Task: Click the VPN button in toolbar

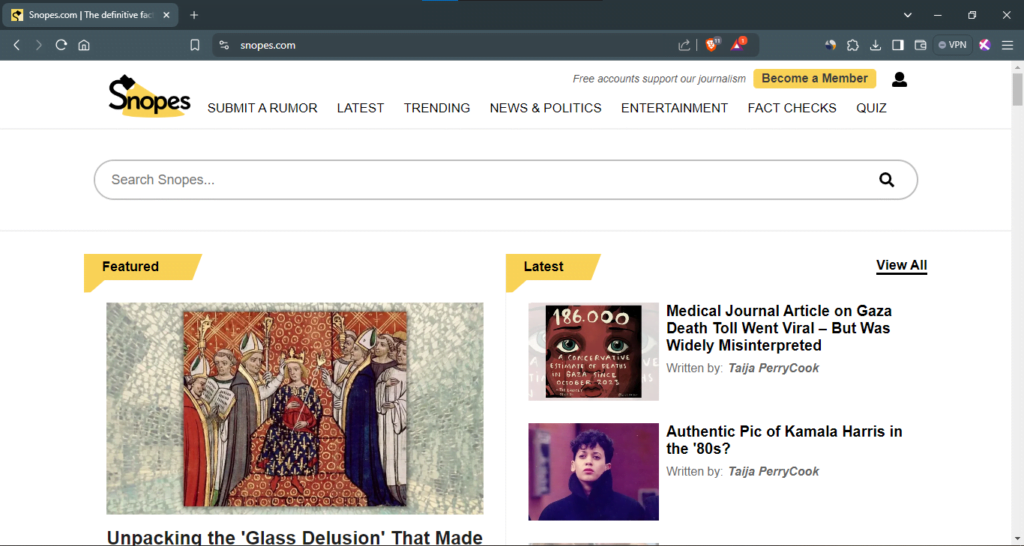Action: click(952, 45)
